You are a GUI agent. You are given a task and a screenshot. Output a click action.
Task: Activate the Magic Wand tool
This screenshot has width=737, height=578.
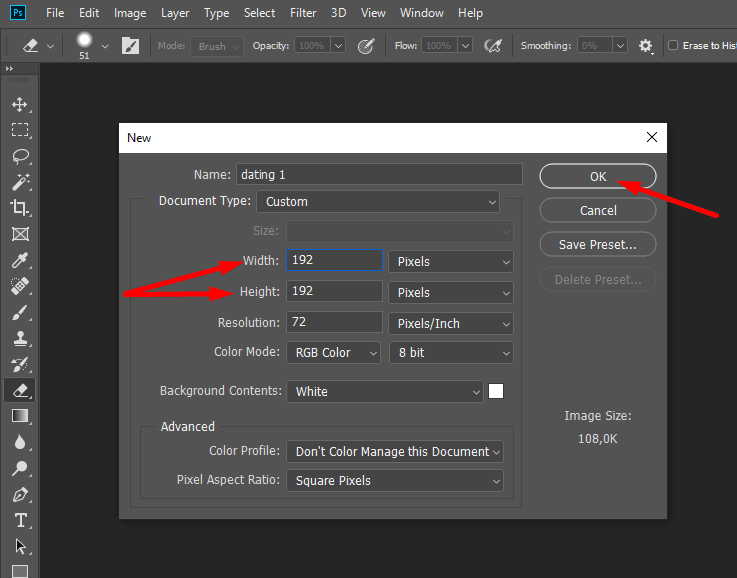(19, 182)
